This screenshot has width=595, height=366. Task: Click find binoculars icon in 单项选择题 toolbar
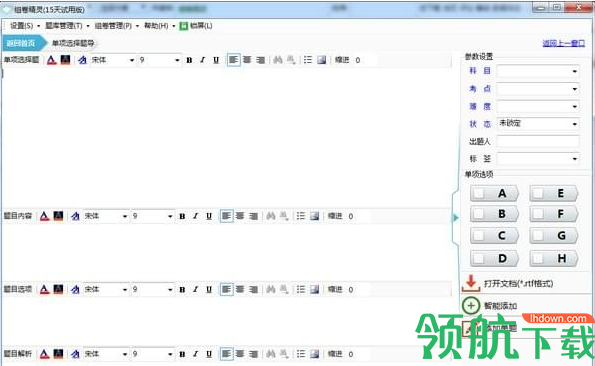coord(278,60)
